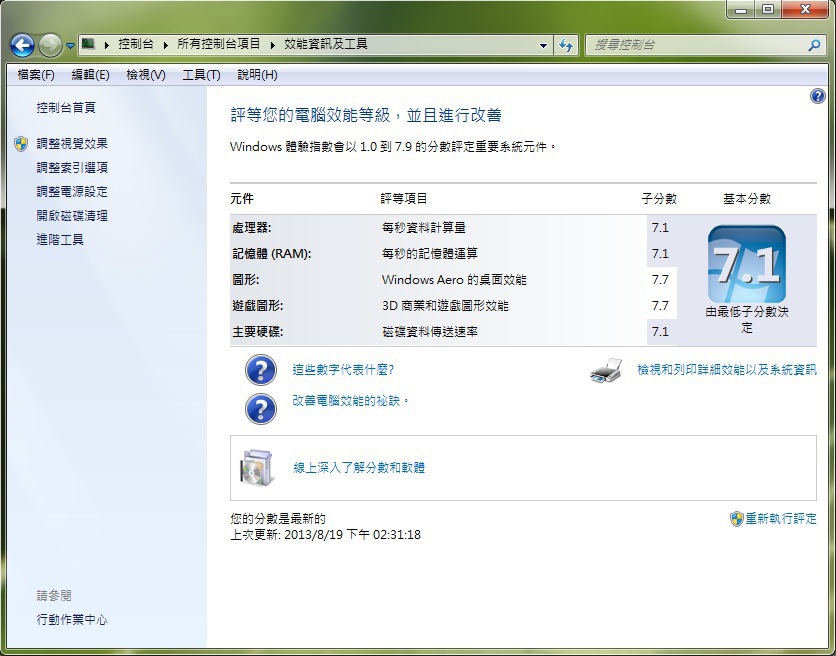The height and width of the screenshot is (656, 836).
Task: Click the blue help icon at top right
Action: coord(817,96)
